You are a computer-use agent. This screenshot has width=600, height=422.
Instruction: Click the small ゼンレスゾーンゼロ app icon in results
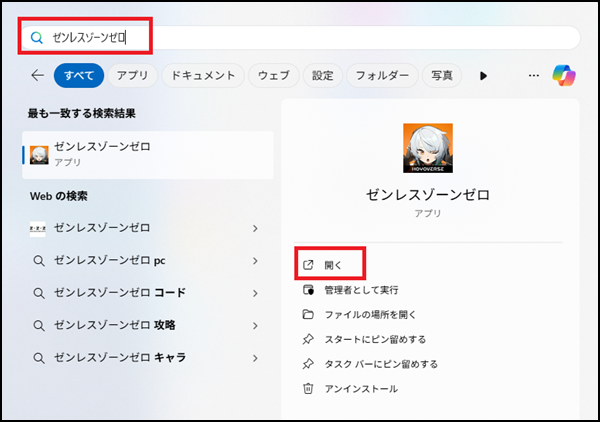tap(39, 155)
